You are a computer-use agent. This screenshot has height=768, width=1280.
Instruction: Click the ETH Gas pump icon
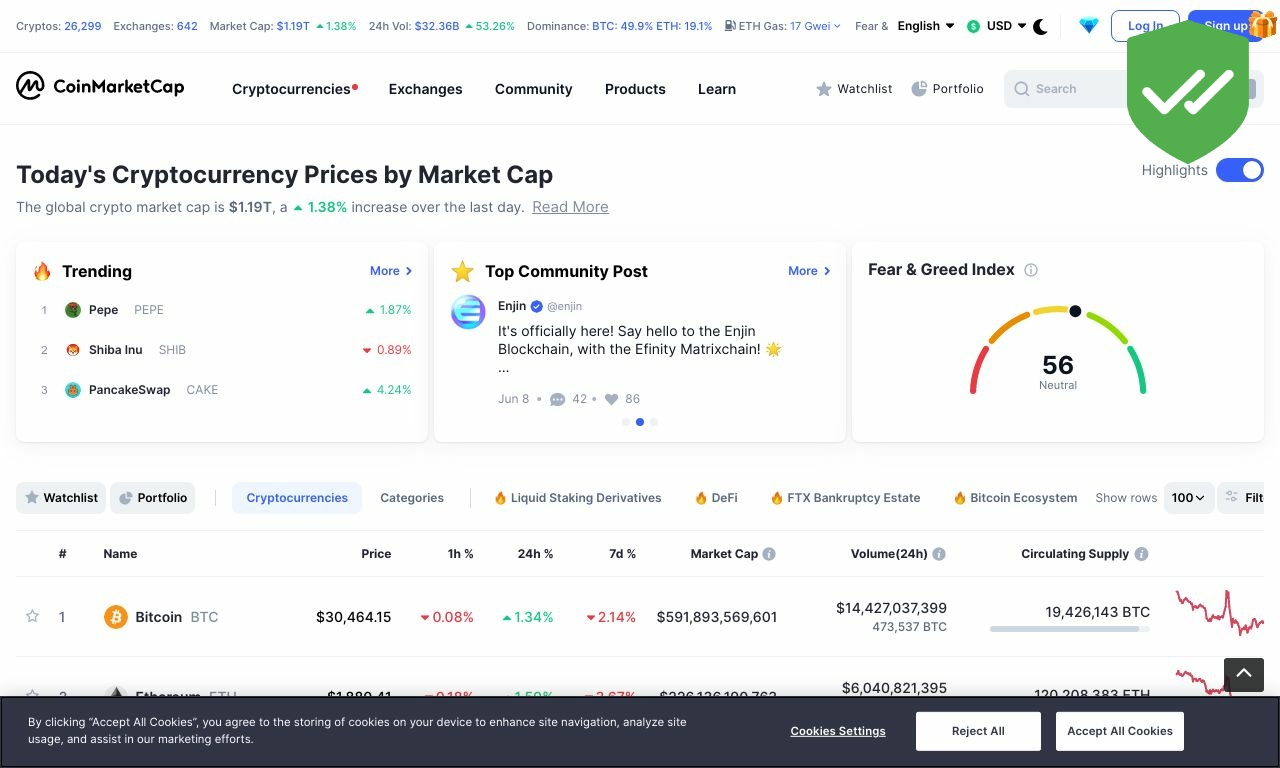pos(730,26)
